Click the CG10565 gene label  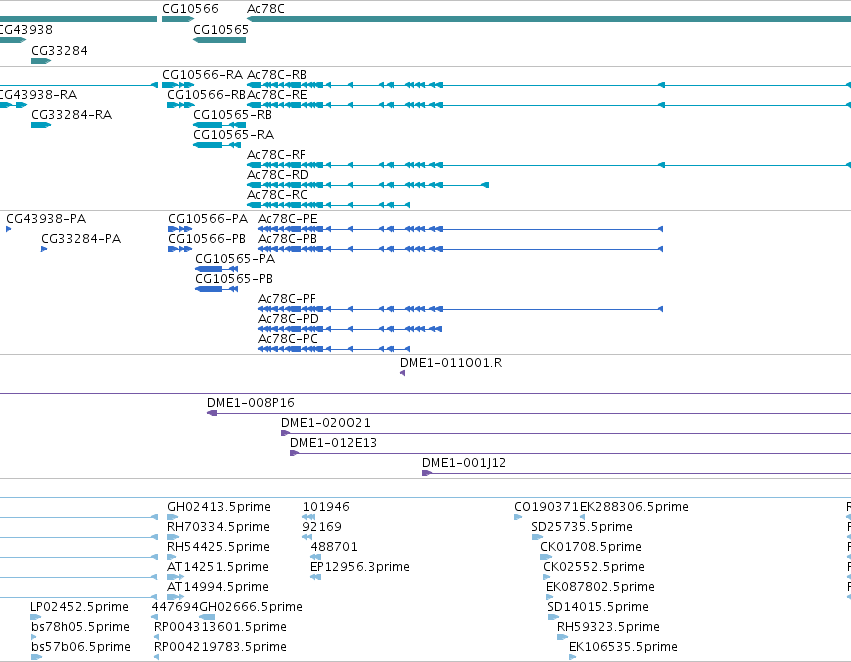(x=221, y=29)
